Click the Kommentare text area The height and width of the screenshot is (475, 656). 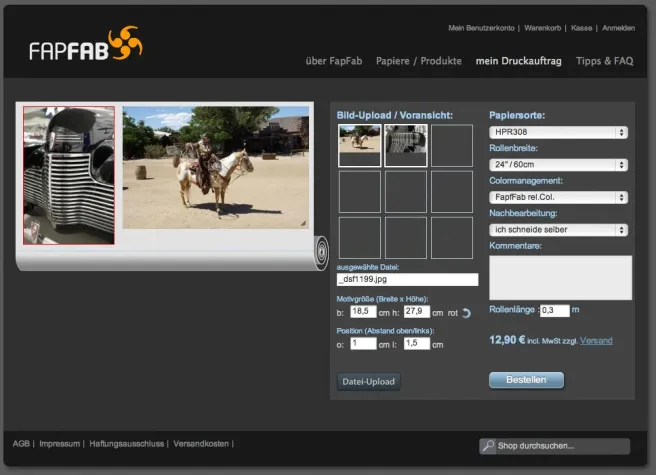pyautogui.click(x=560, y=277)
